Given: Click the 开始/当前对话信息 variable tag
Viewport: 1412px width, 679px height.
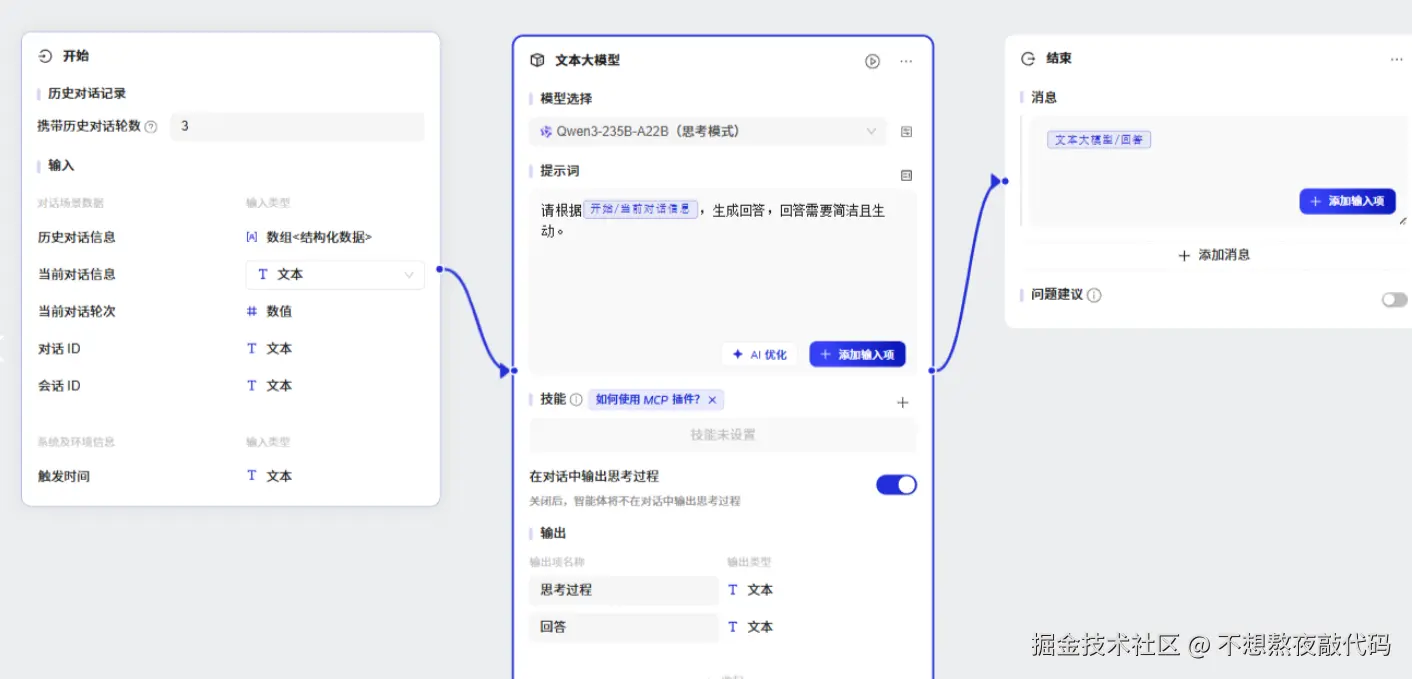Looking at the screenshot, I should 640,210.
